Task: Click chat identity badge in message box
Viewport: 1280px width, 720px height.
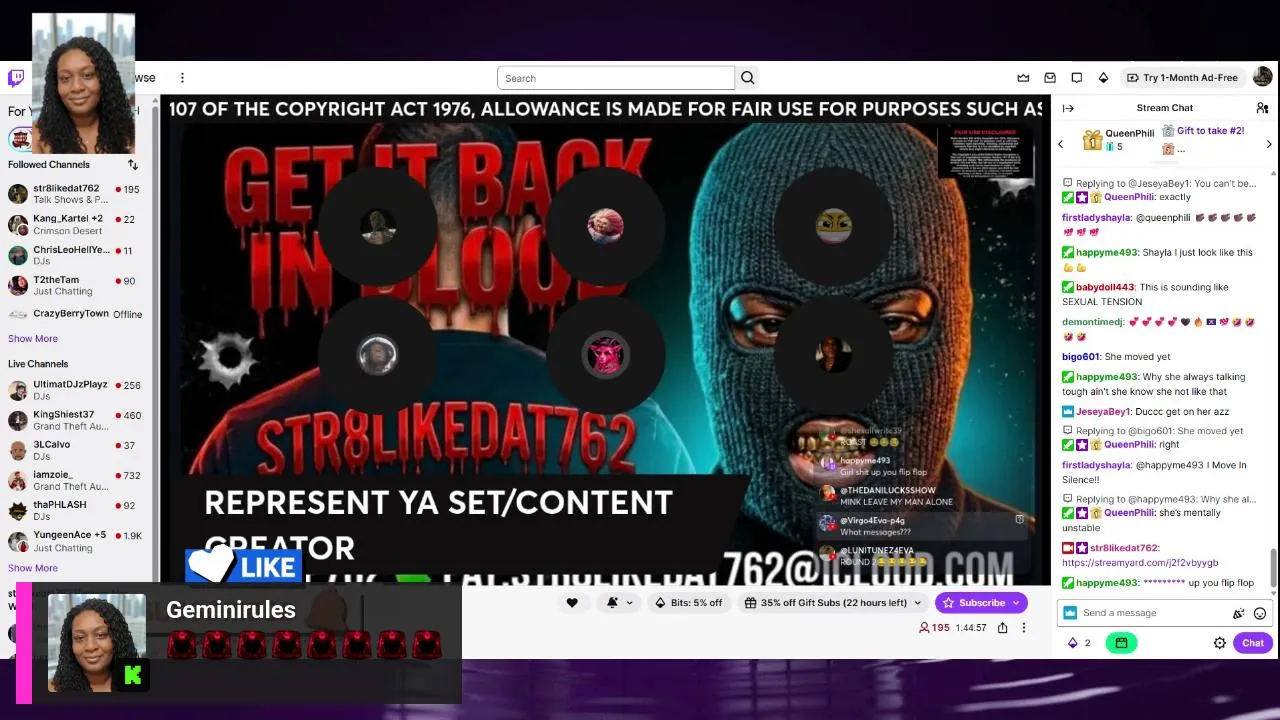Action: (x=1070, y=613)
